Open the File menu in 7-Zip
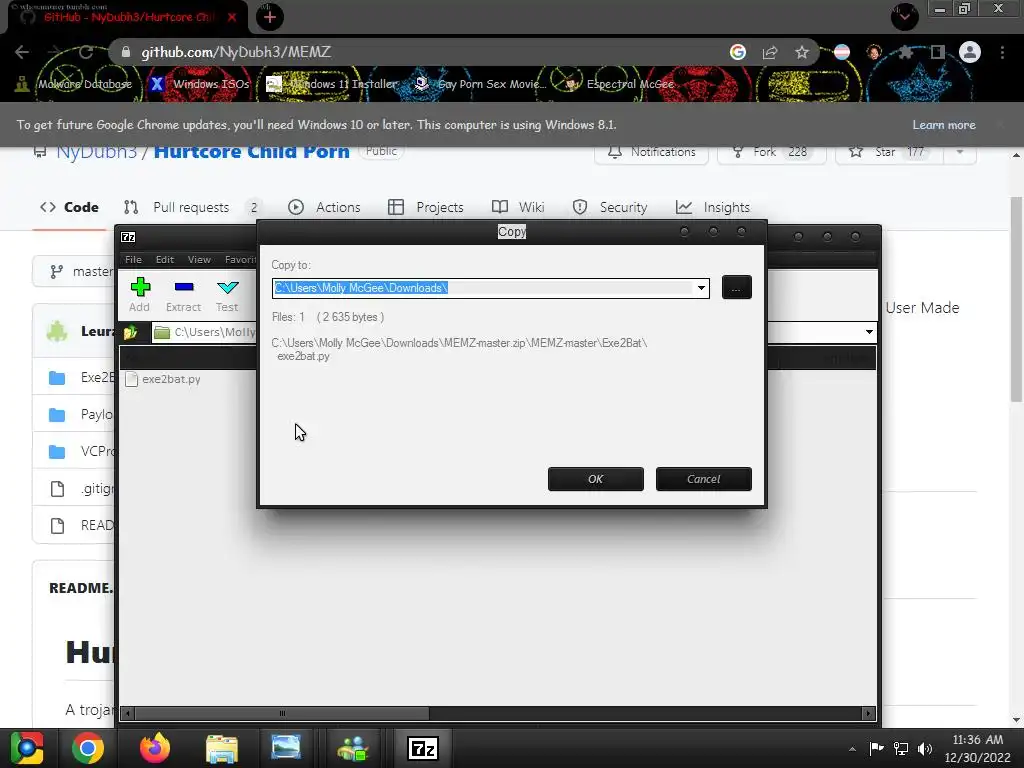Image resolution: width=1024 pixels, height=768 pixels. click(x=133, y=259)
